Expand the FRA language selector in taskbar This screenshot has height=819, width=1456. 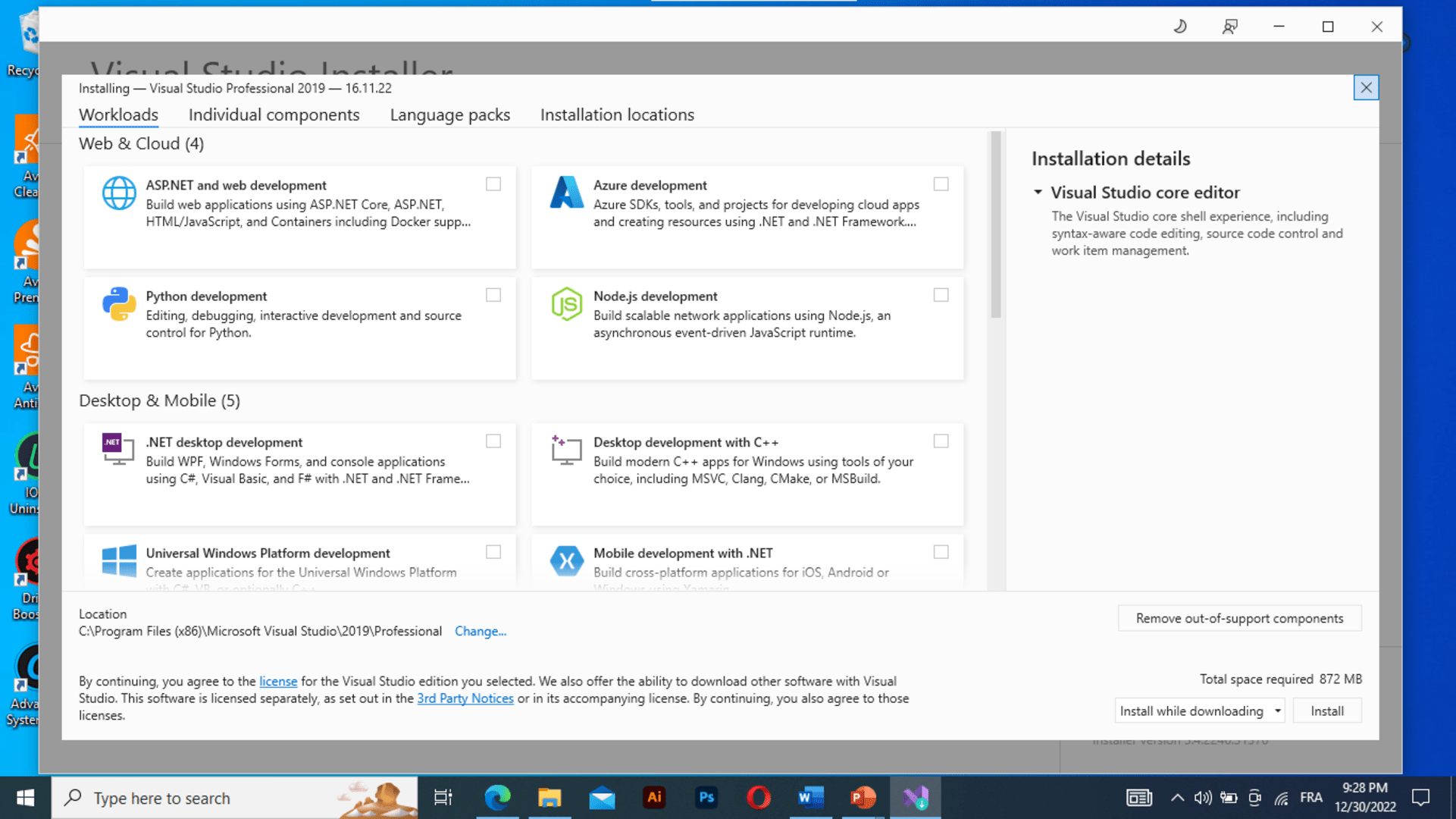coord(1311,797)
